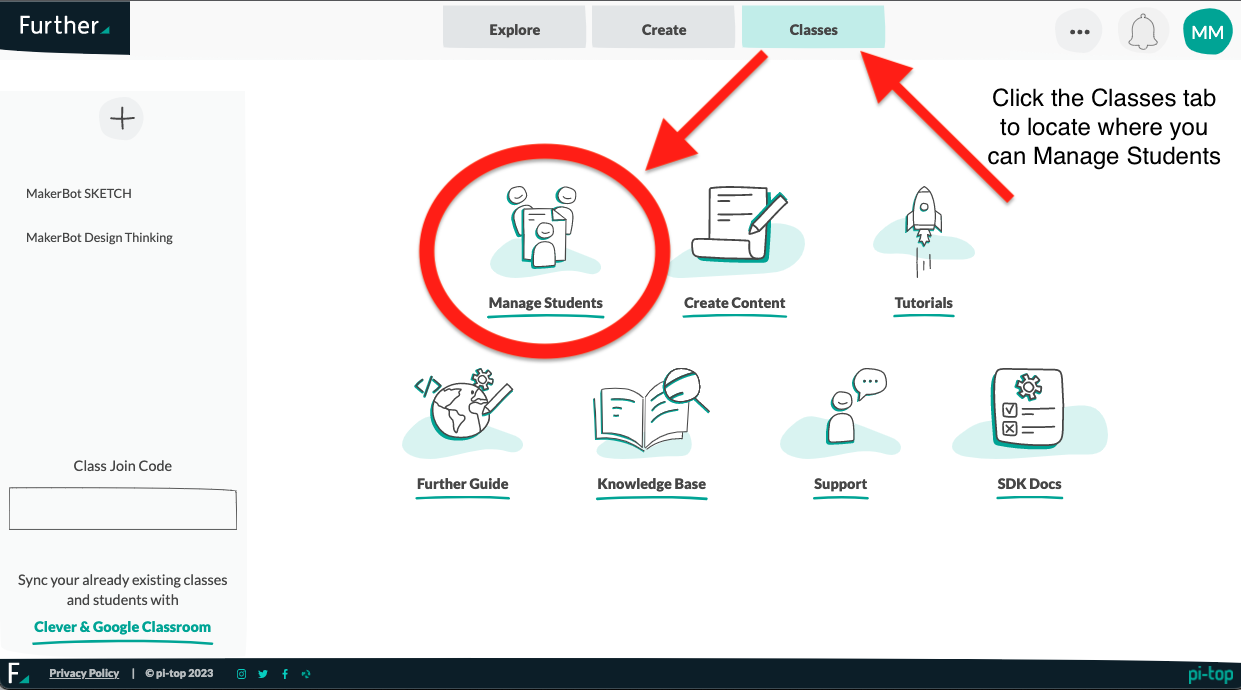Screen dimensions: 1241x690
Task: Open the MM user profile avatar
Action: [x=1208, y=32]
